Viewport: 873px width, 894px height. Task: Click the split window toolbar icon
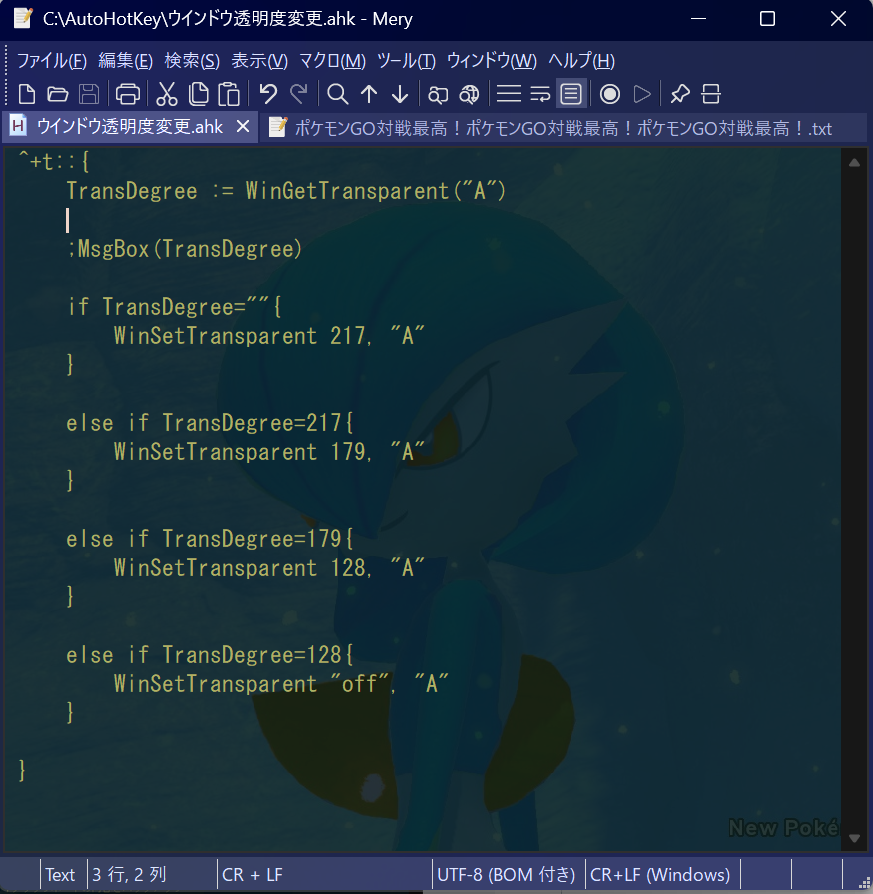coord(710,94)
